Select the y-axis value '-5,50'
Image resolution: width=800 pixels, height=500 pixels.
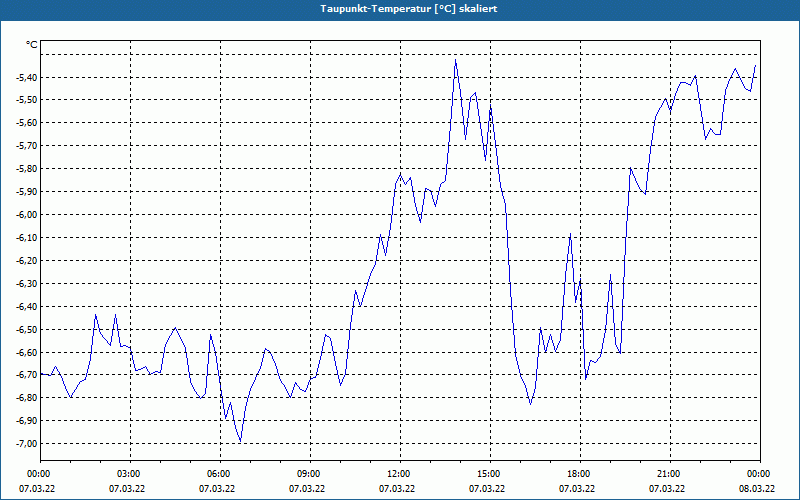27,99
